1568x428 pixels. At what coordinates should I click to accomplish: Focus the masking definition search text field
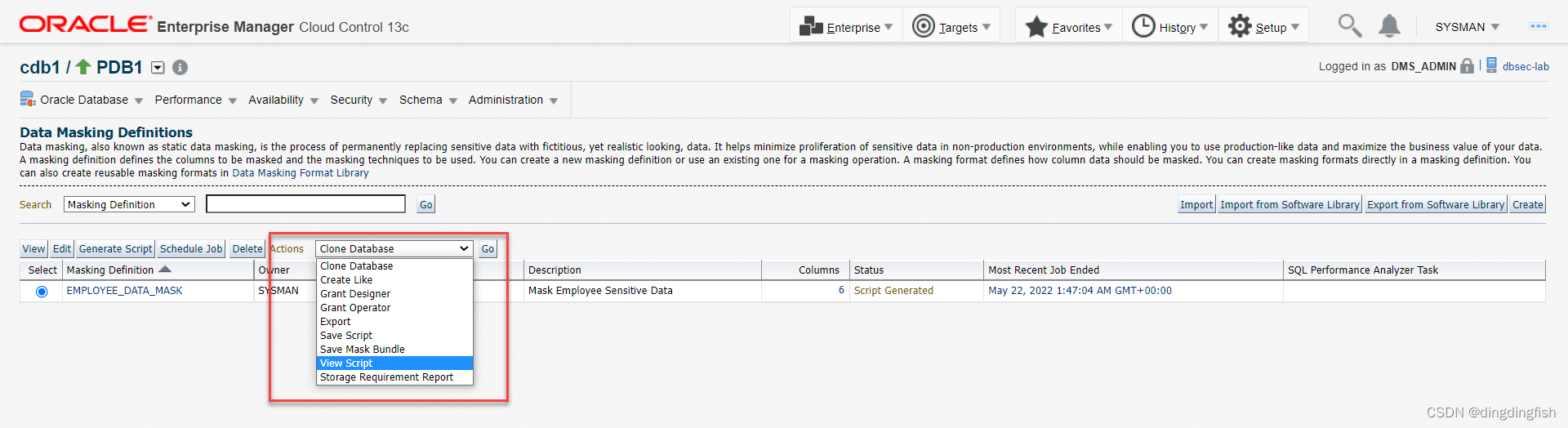[305, 204]
